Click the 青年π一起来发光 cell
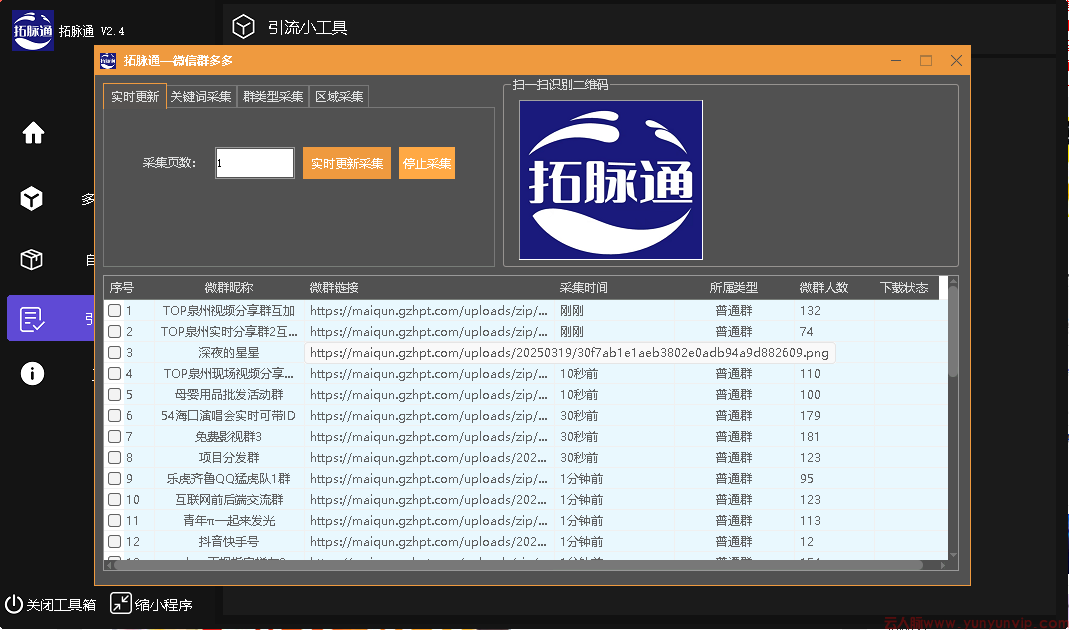The height and width of the screenshot is (630, 1069). click(x=229, y=520)
